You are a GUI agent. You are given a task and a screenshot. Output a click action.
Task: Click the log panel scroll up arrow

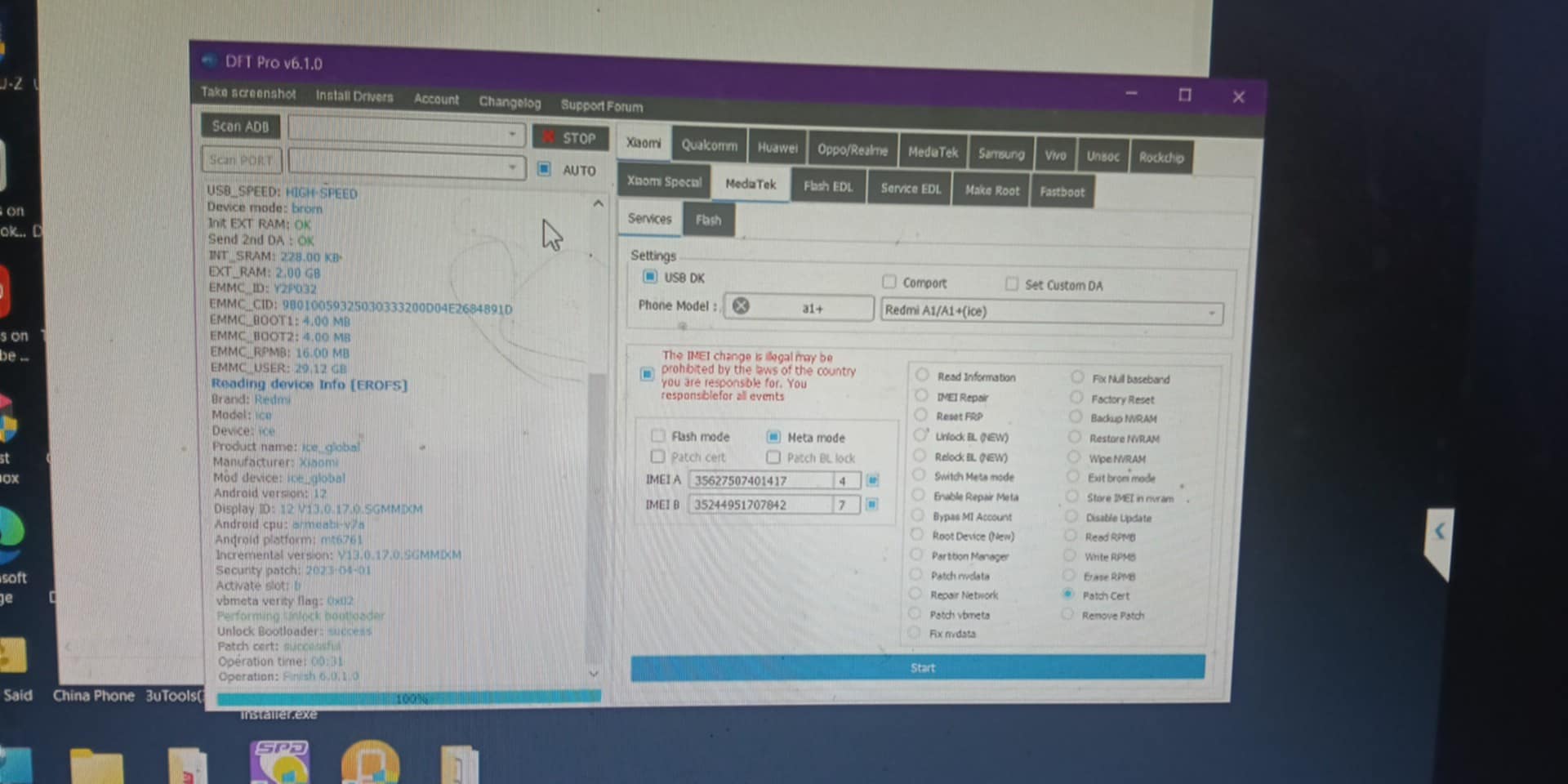click(x=599, y=203)
